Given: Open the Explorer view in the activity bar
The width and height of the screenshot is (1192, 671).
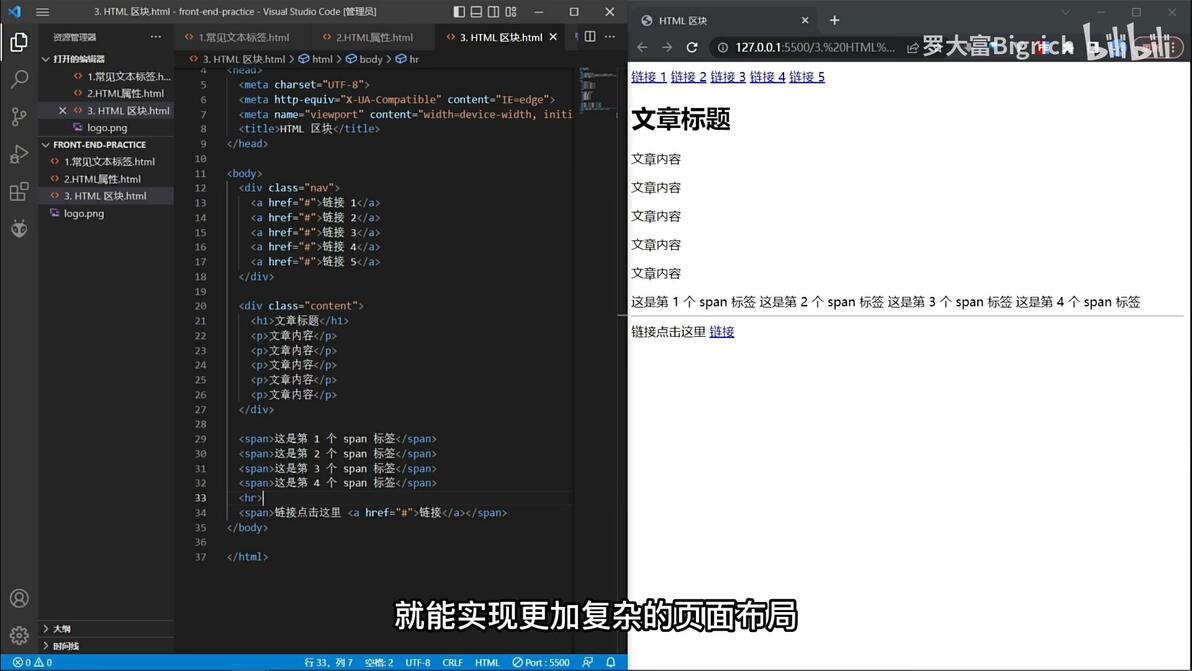Looking at the screenshot, I should click(19, 42).
